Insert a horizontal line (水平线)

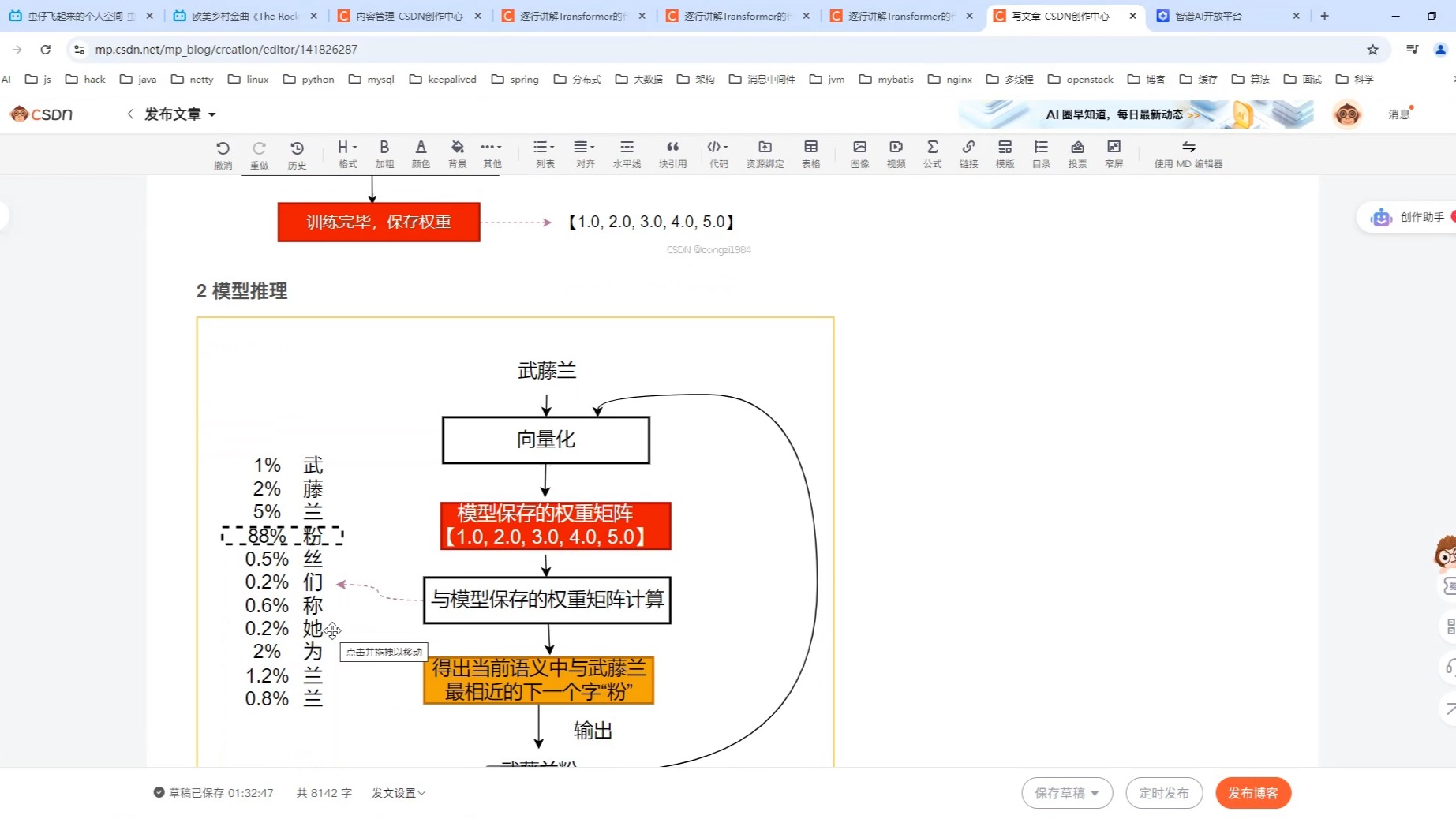point(627,154)
